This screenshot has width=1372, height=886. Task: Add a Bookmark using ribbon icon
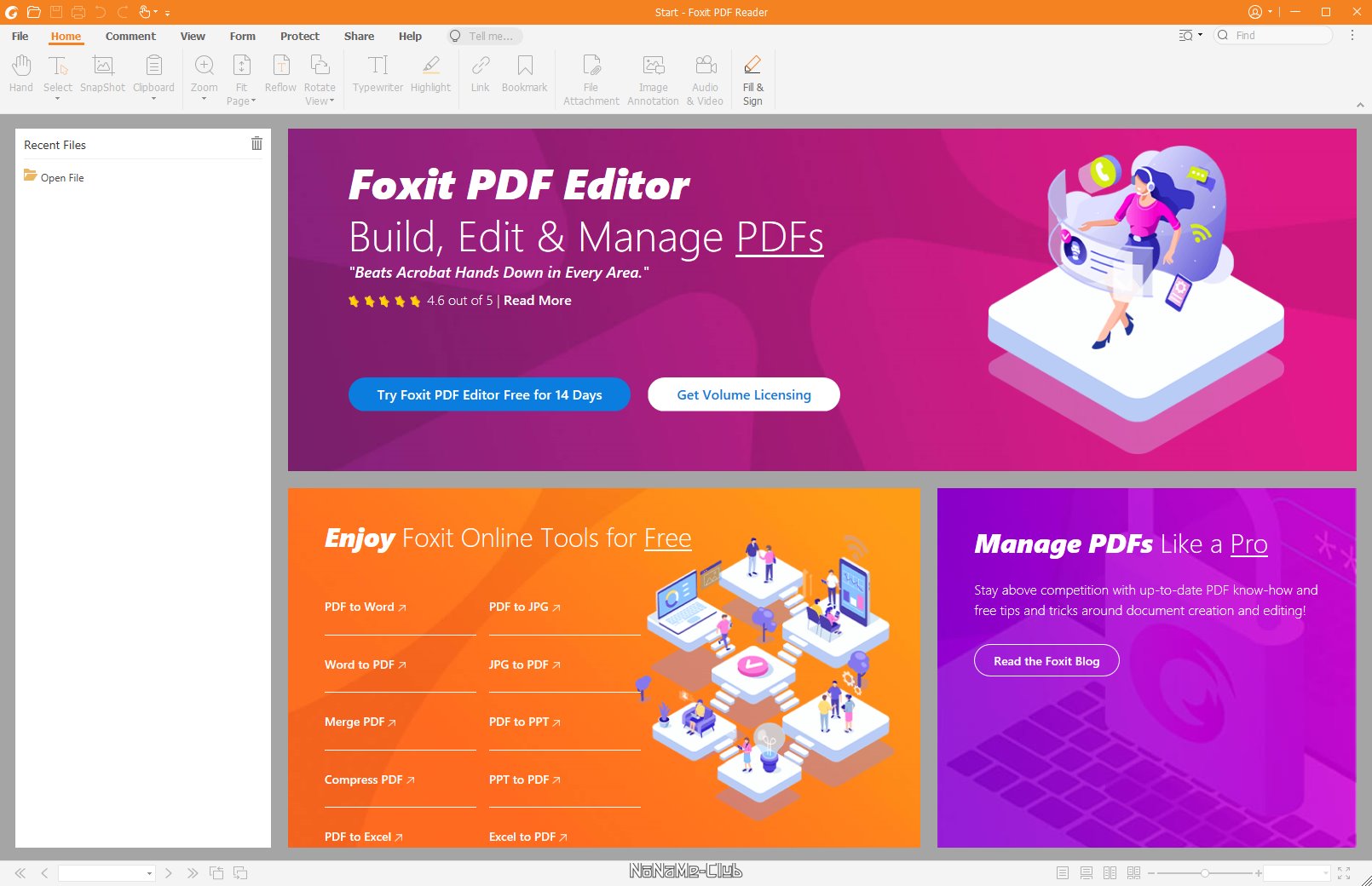(x=524, y=73)
